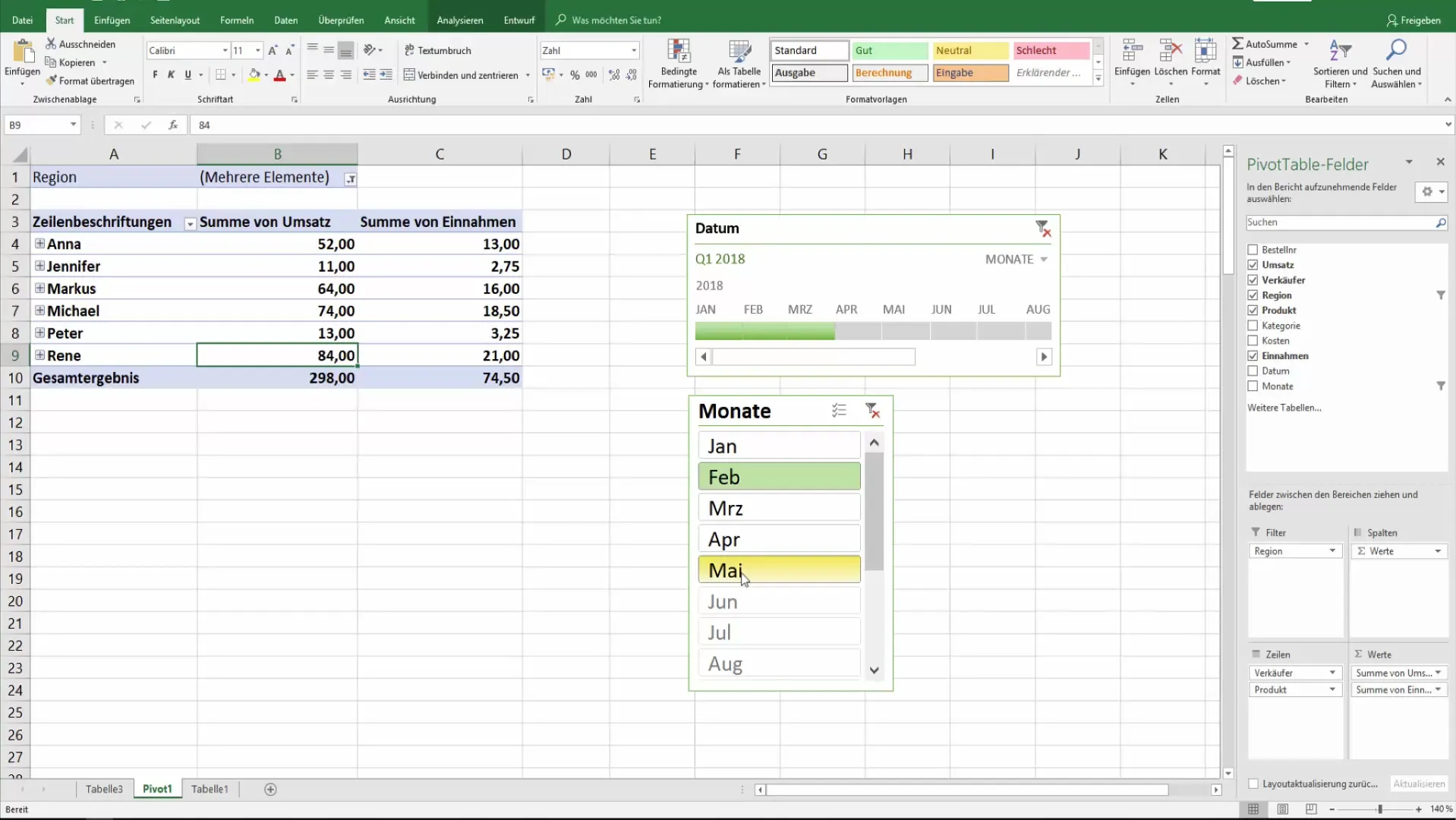Switch to page layout view
Screen dimensions: 1456x820
pos(1282,809)
